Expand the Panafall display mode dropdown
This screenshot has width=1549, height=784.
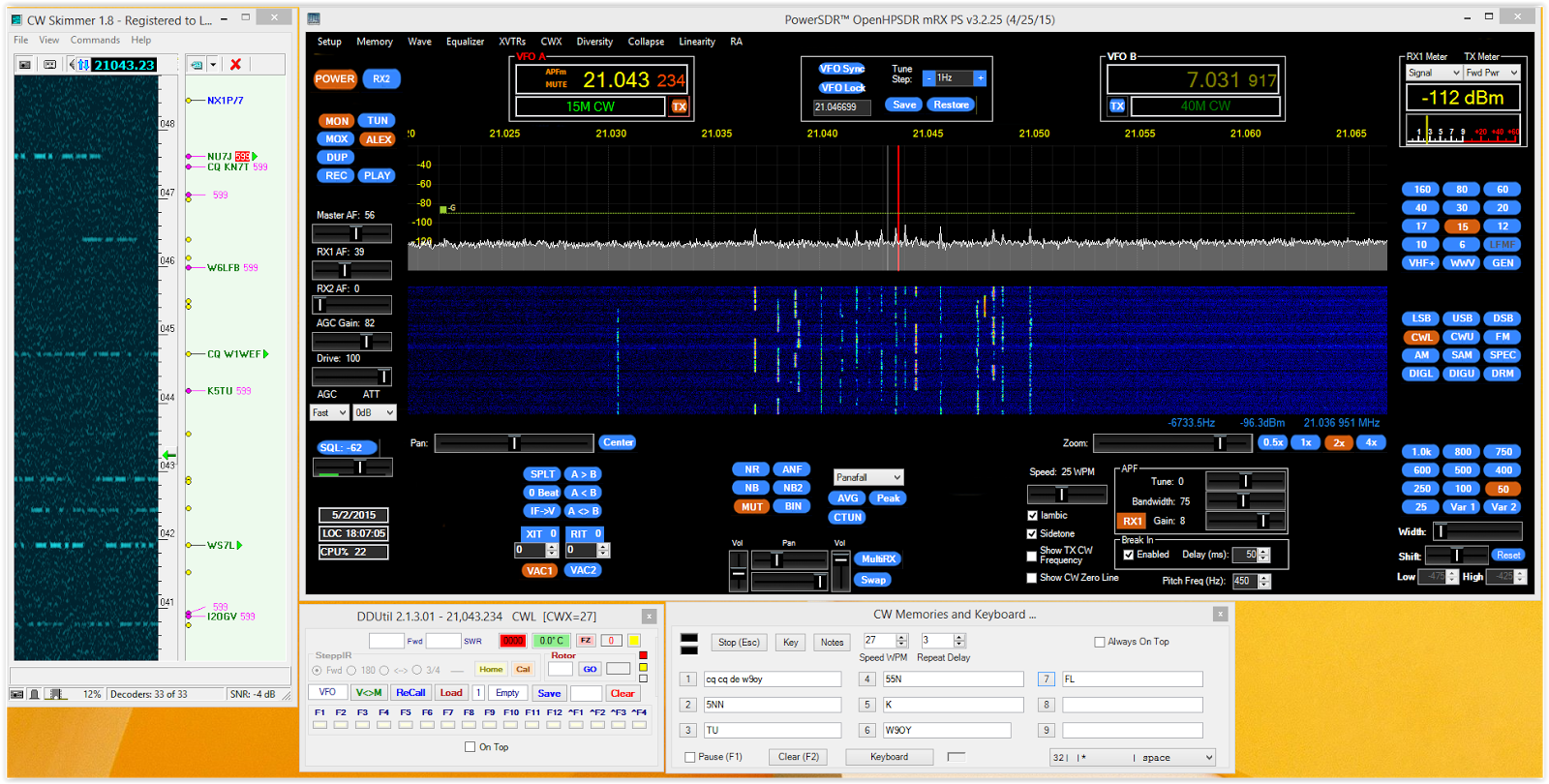pyautogui.click(x=868, y=477)
